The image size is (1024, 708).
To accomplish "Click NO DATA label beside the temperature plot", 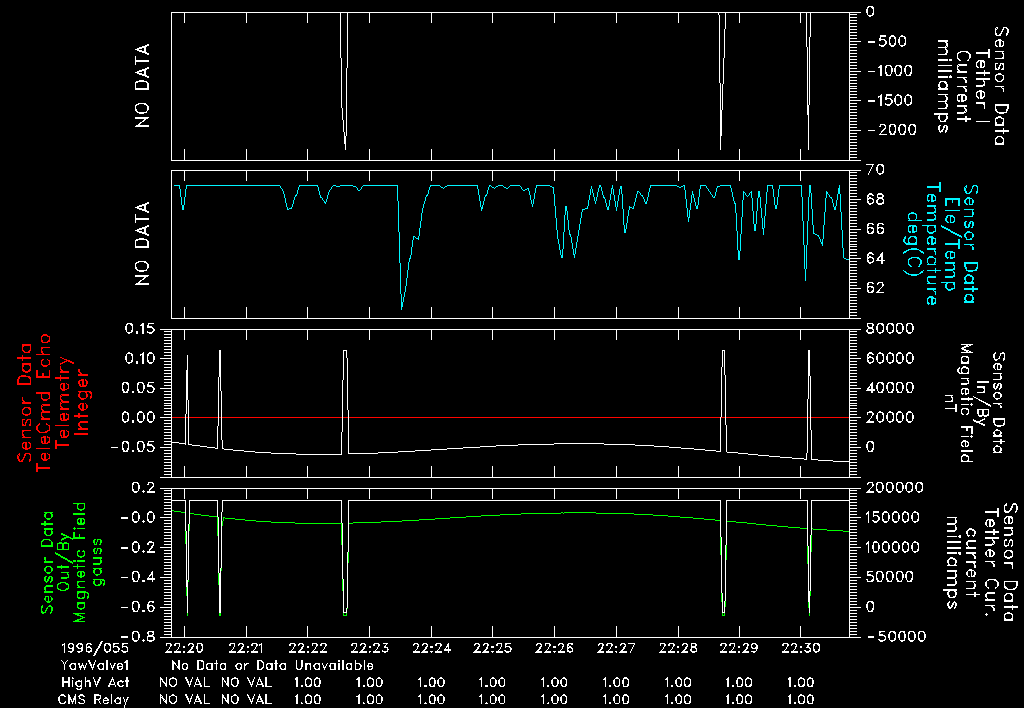I will click(143, 244).
